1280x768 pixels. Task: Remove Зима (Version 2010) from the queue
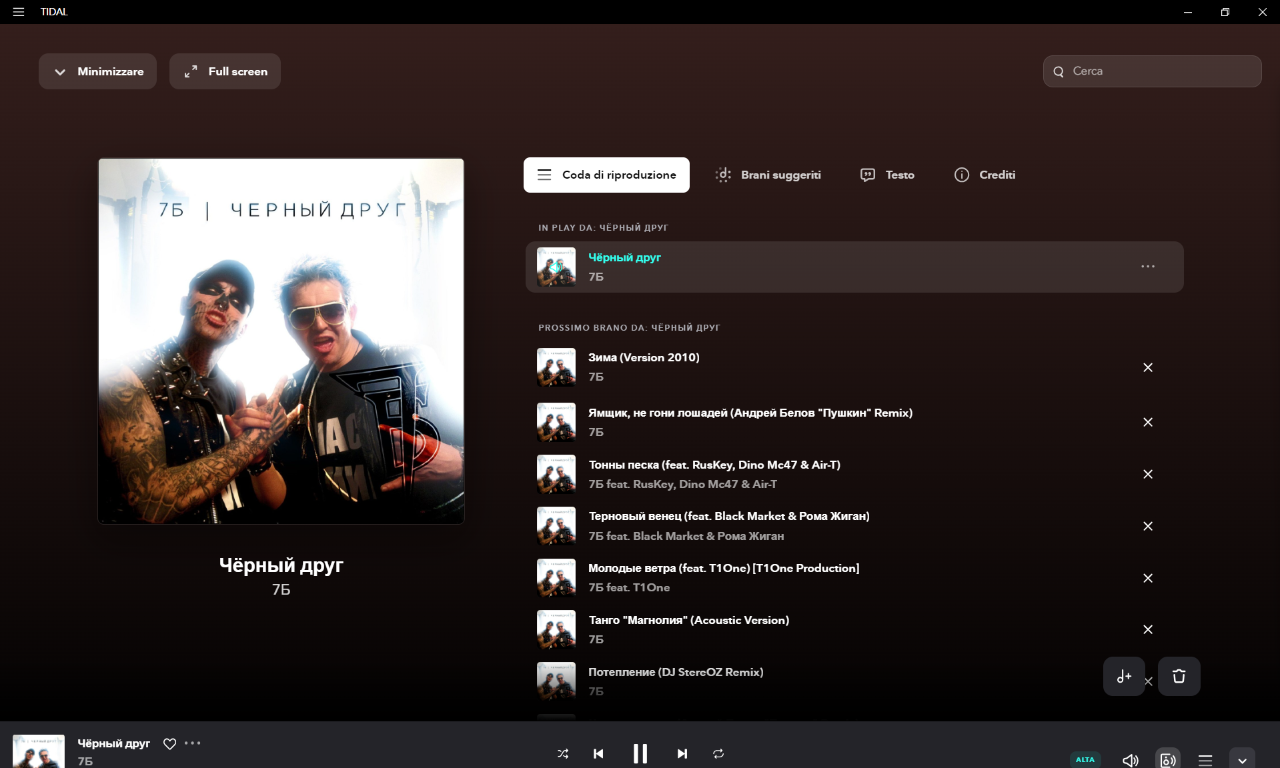coord(1148,367)
